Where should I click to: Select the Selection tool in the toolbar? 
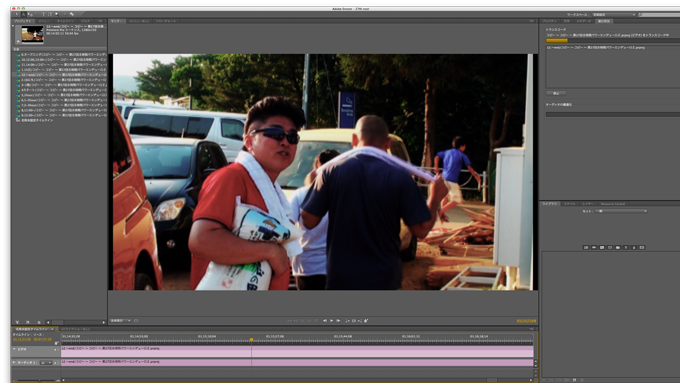pyautogui.click(x=17, y=14)
